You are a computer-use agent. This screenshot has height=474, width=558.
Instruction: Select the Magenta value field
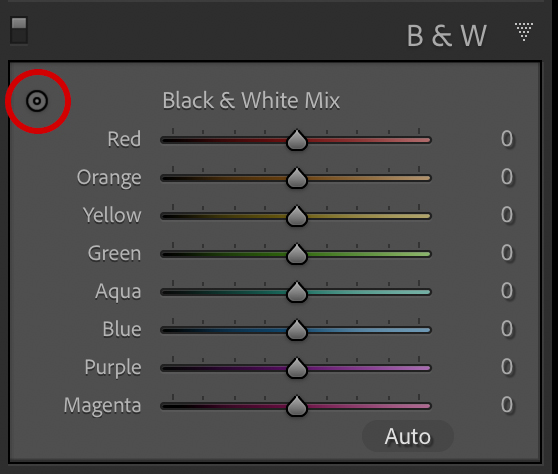507,405
